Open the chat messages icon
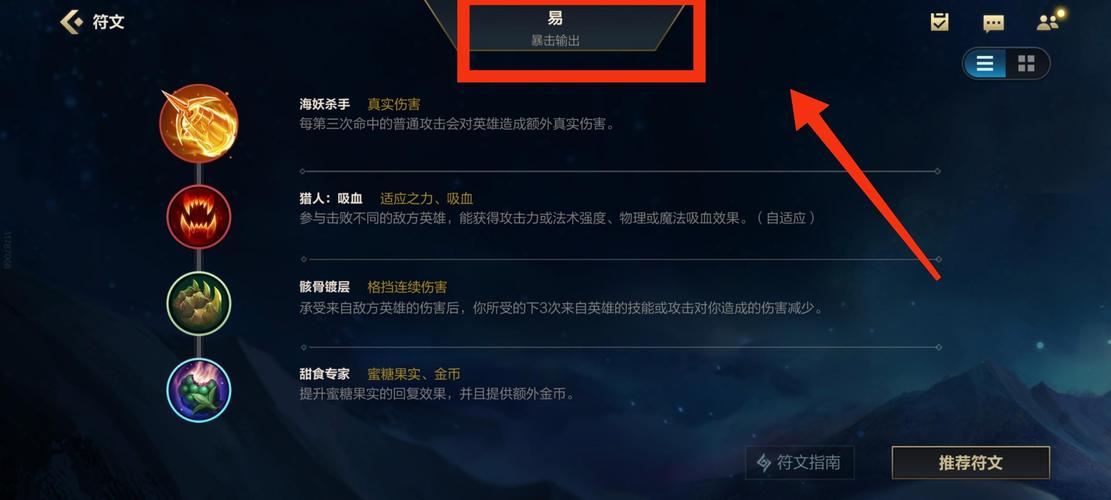Image resolution: width=1111 pixels, height=500 pixels. pos(993,23)
